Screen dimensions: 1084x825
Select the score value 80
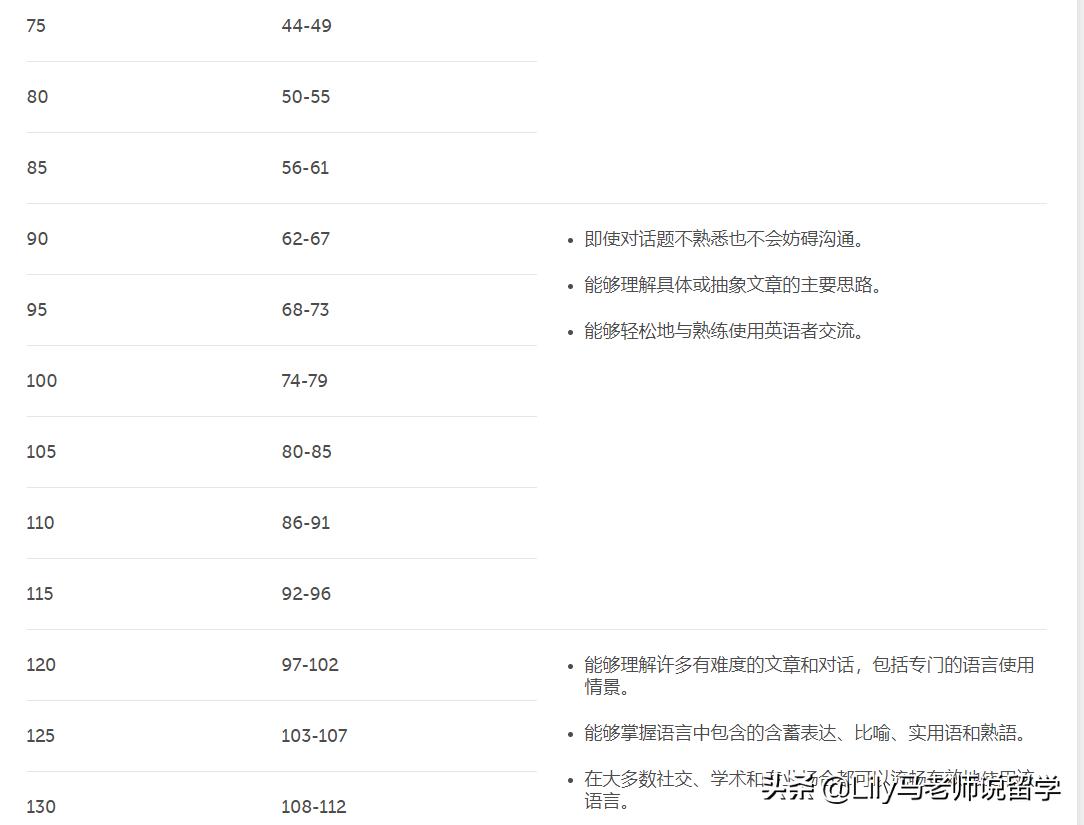click(x=37, y=97)
